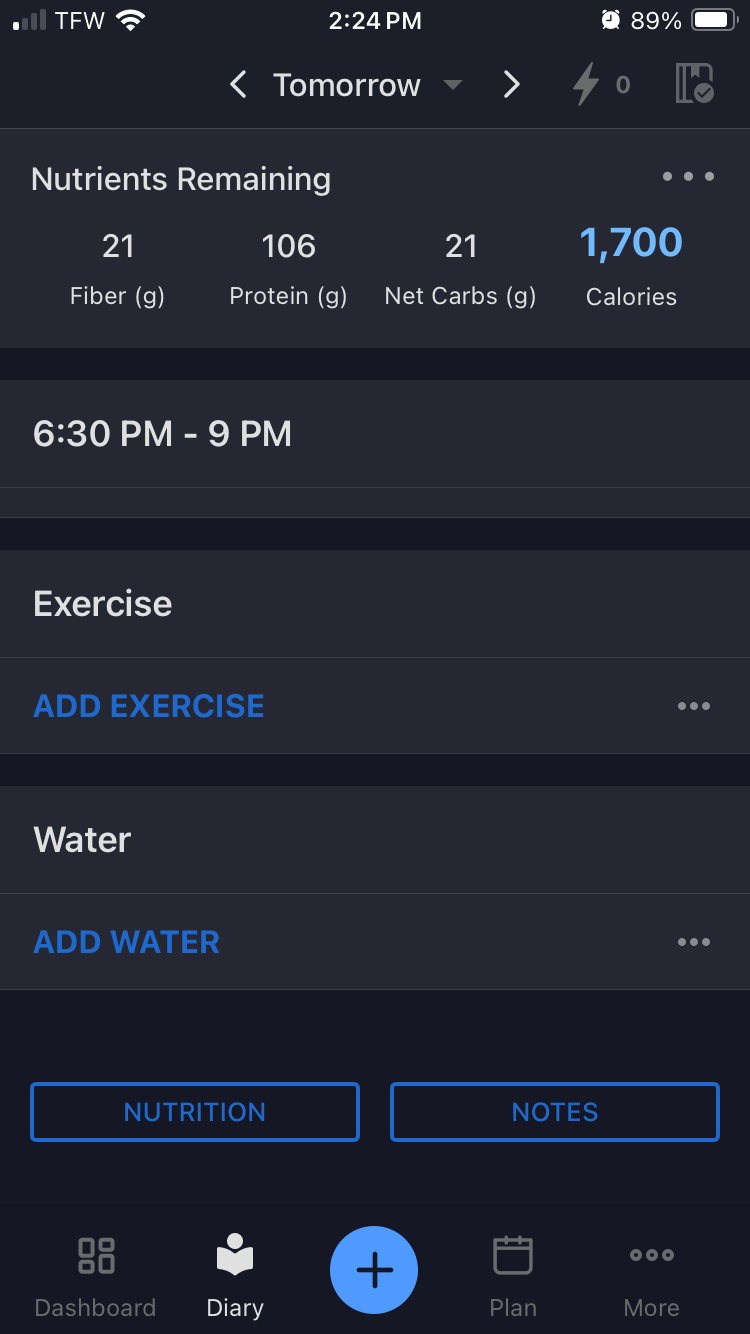750x1334 pixels.
Task: Open the NUTRITION button
Action: tap(195, 1112)
